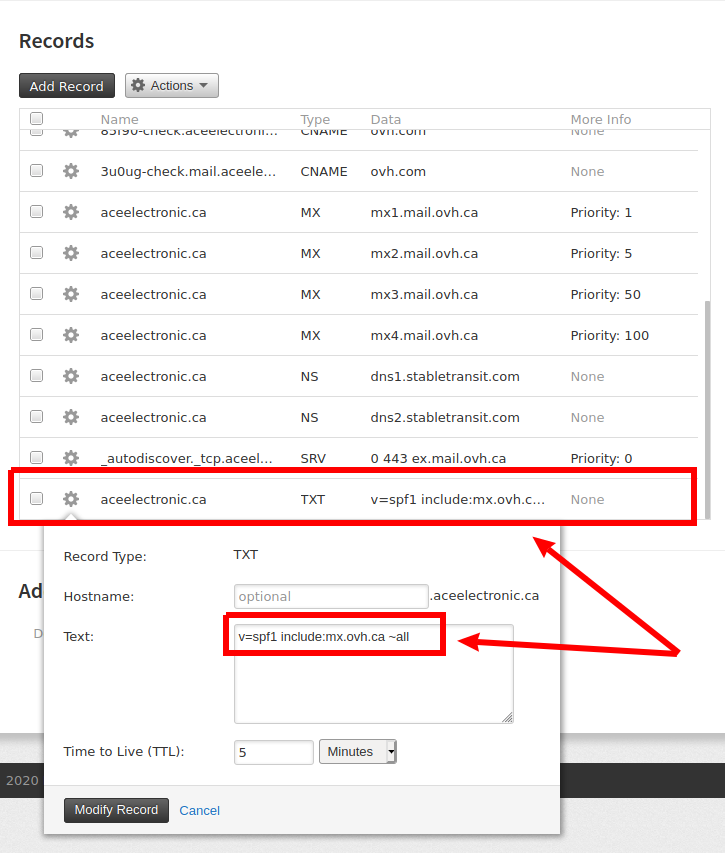Click gear icon on the Actions button
The width and height of the screenshot is (725, 853).
click(x=138, y=85)
